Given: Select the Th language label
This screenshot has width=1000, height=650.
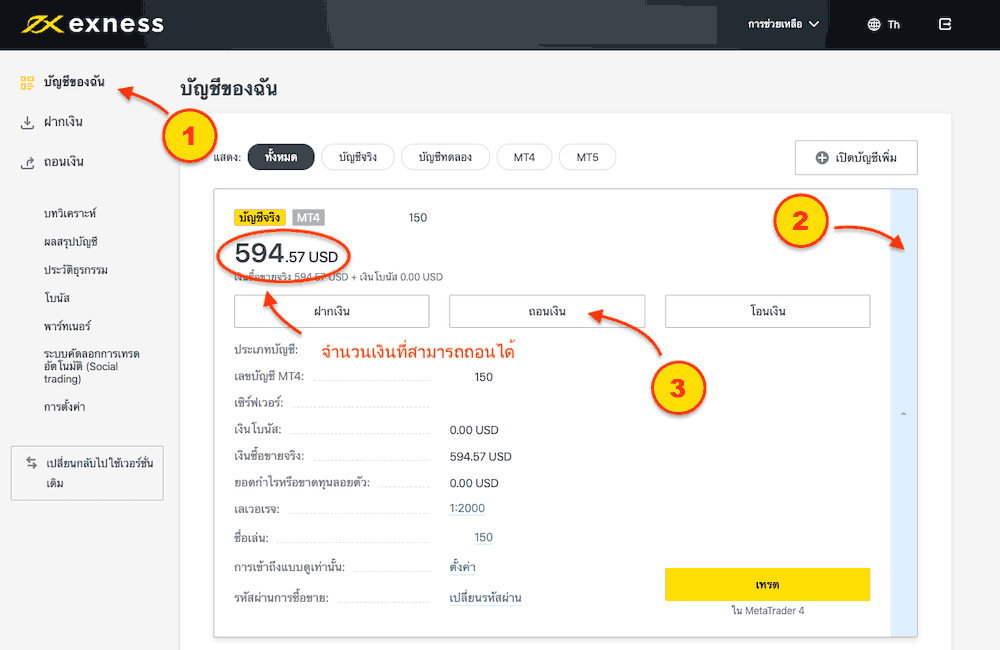Looking at the screenshot, I should click(893, 24).
